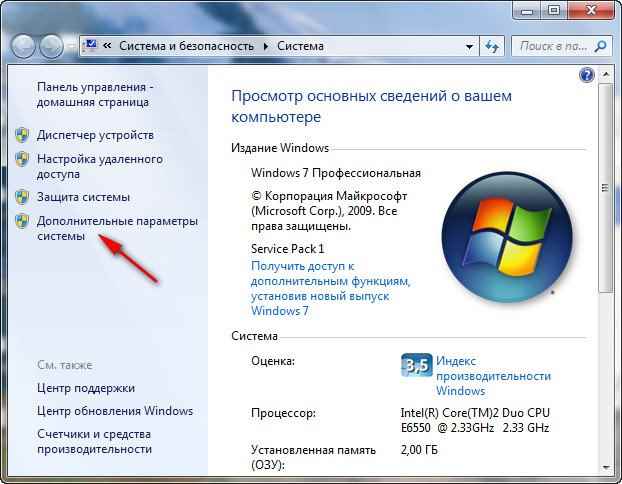Open Панель управления - домашняя страница
The image size is (622, 484).
[x=95, y=94]
